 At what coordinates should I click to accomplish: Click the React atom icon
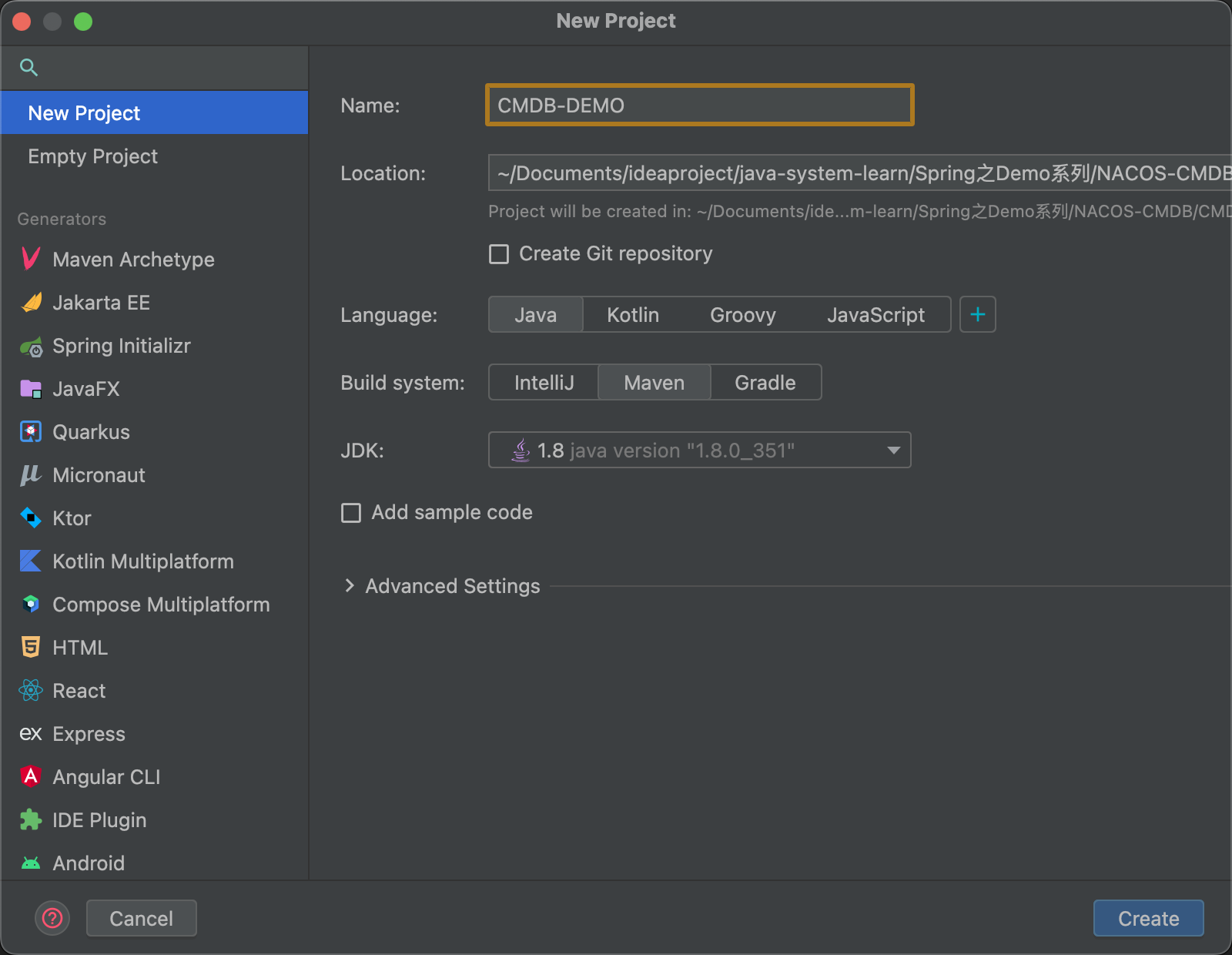click(31, 691)
